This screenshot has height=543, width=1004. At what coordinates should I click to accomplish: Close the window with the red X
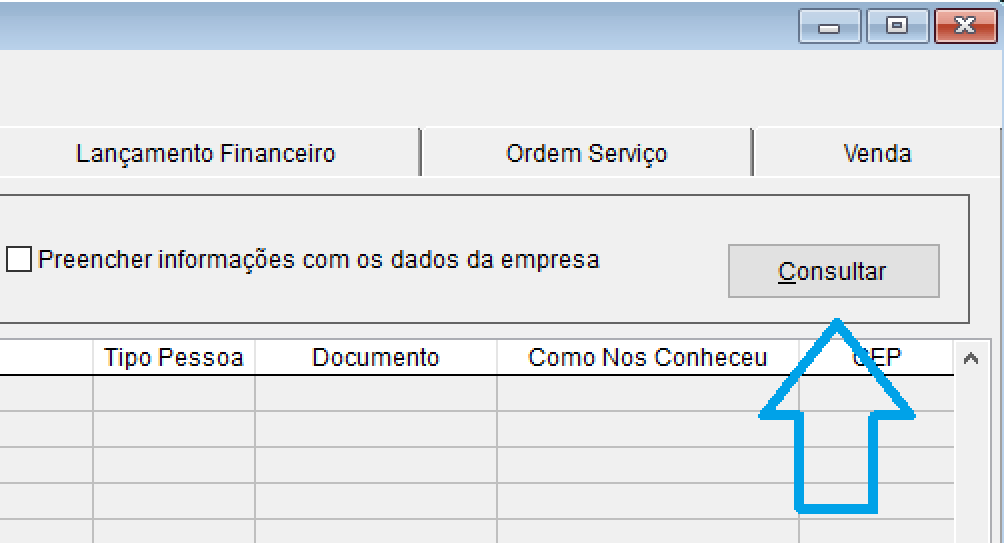[964, 27]
